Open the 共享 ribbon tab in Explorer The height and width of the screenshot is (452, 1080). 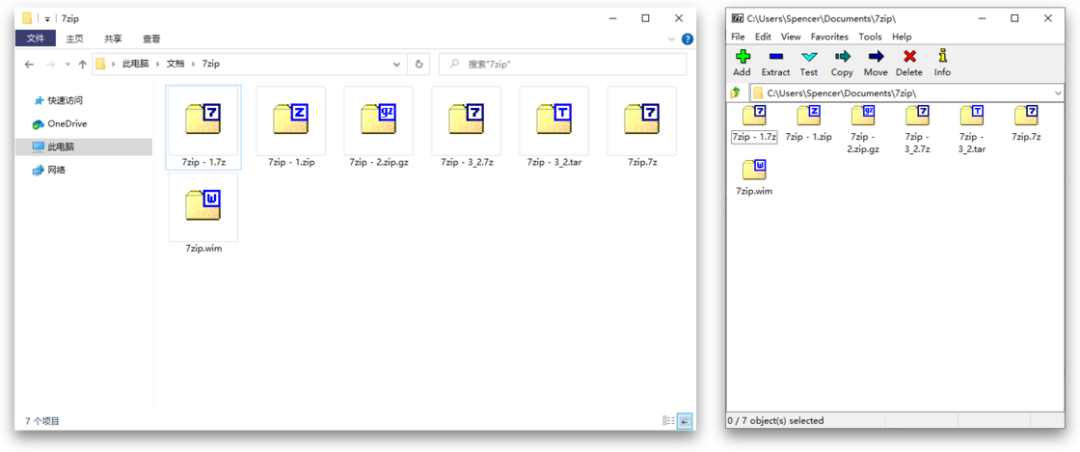pyautogui.click(x=113, y=39)
